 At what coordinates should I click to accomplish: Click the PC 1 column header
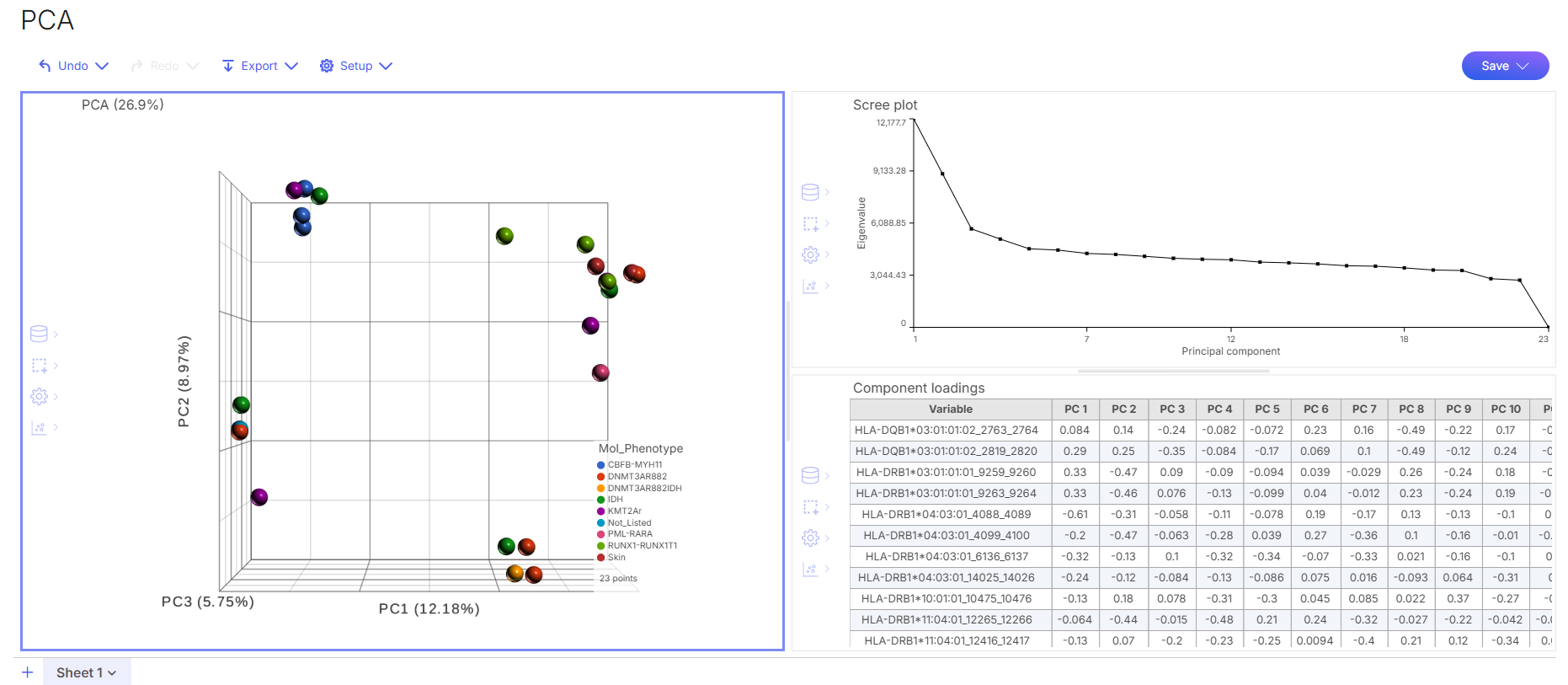[1075, 409]
